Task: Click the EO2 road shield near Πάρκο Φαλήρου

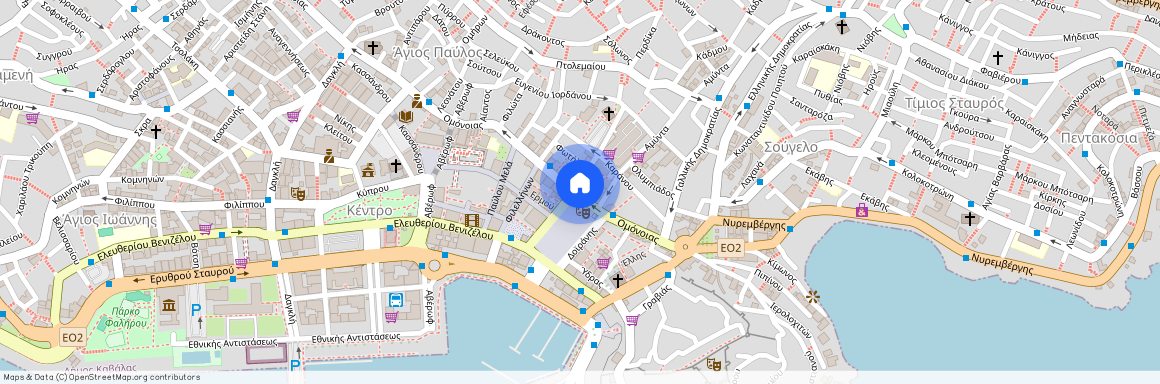Action: [72, 337]
